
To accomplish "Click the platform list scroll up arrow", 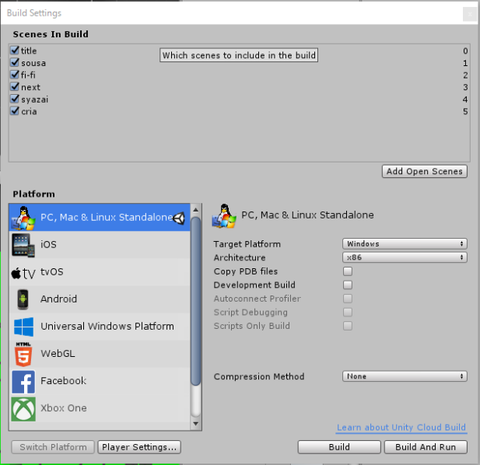I will coord(196,210).
